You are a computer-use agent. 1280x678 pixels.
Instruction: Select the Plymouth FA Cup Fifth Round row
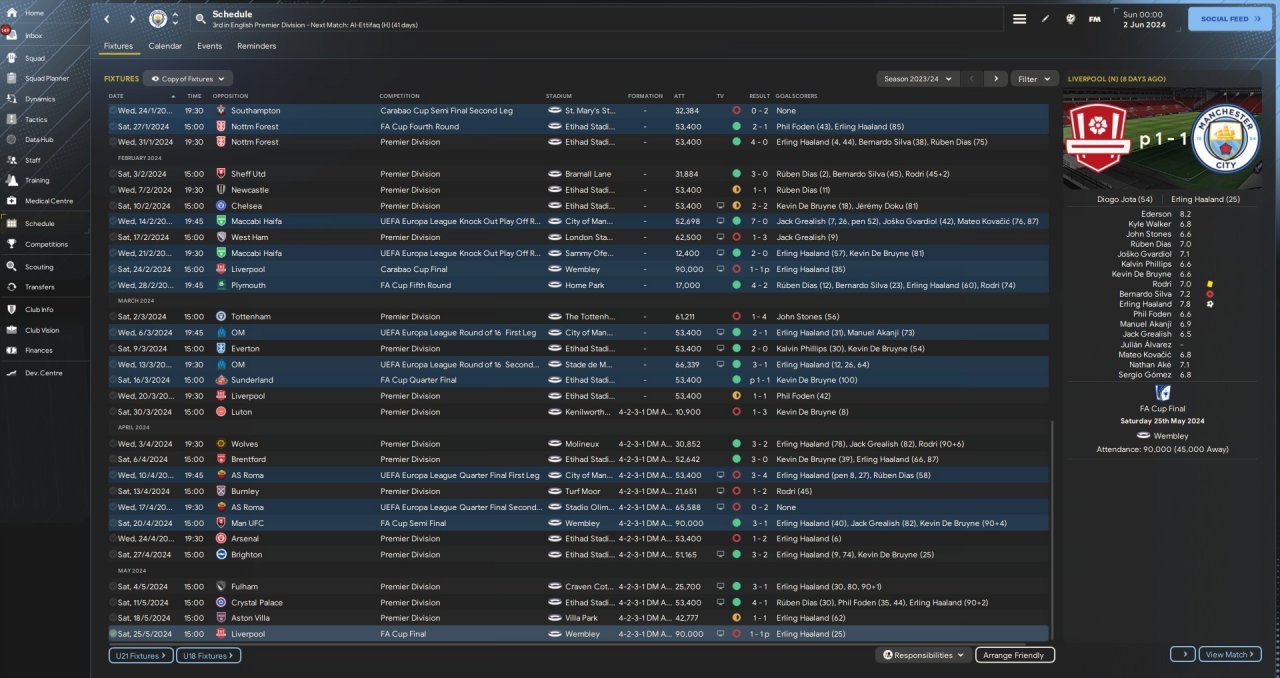[578, 285]
